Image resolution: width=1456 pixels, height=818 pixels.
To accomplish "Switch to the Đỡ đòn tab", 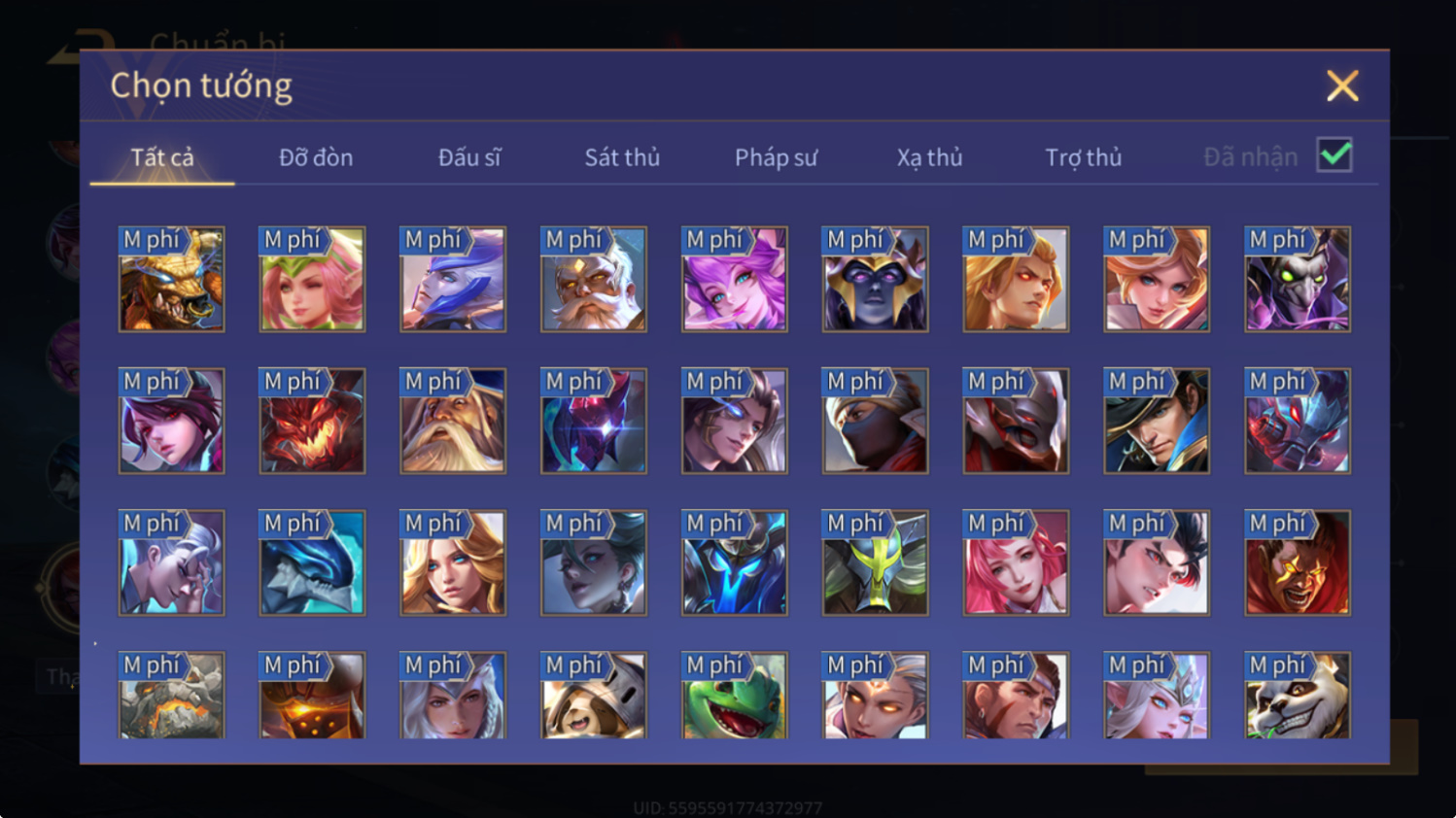I will click(316, 157).
